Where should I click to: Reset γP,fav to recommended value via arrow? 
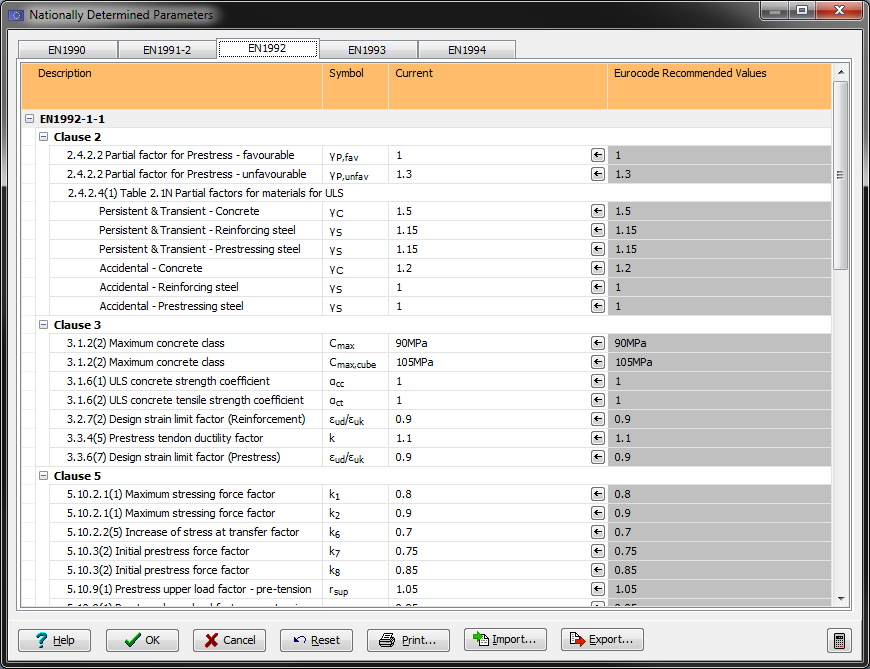pyautogui.click(x=598, y=155)
